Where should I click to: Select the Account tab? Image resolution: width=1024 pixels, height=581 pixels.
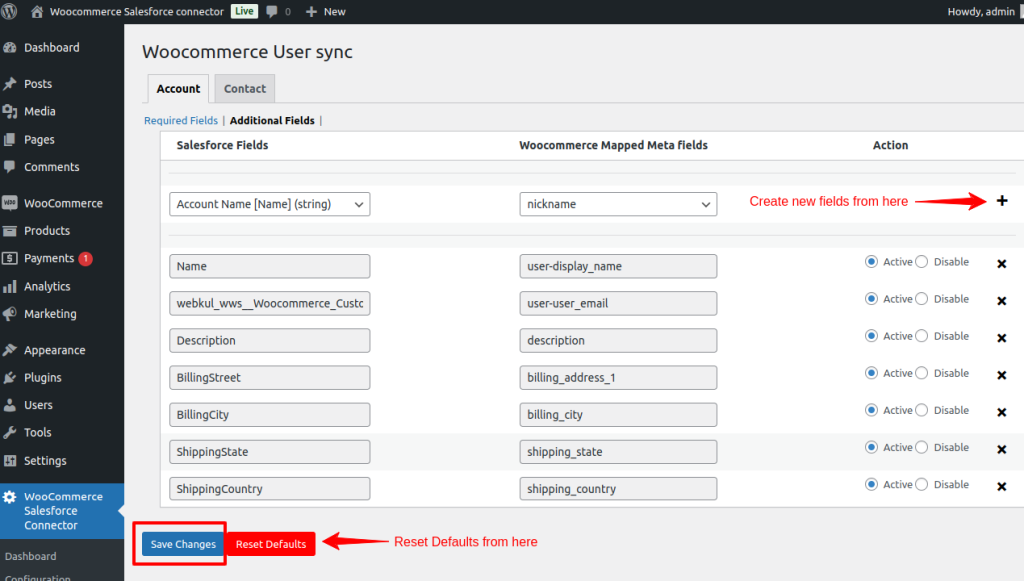[x=178, y=89]
